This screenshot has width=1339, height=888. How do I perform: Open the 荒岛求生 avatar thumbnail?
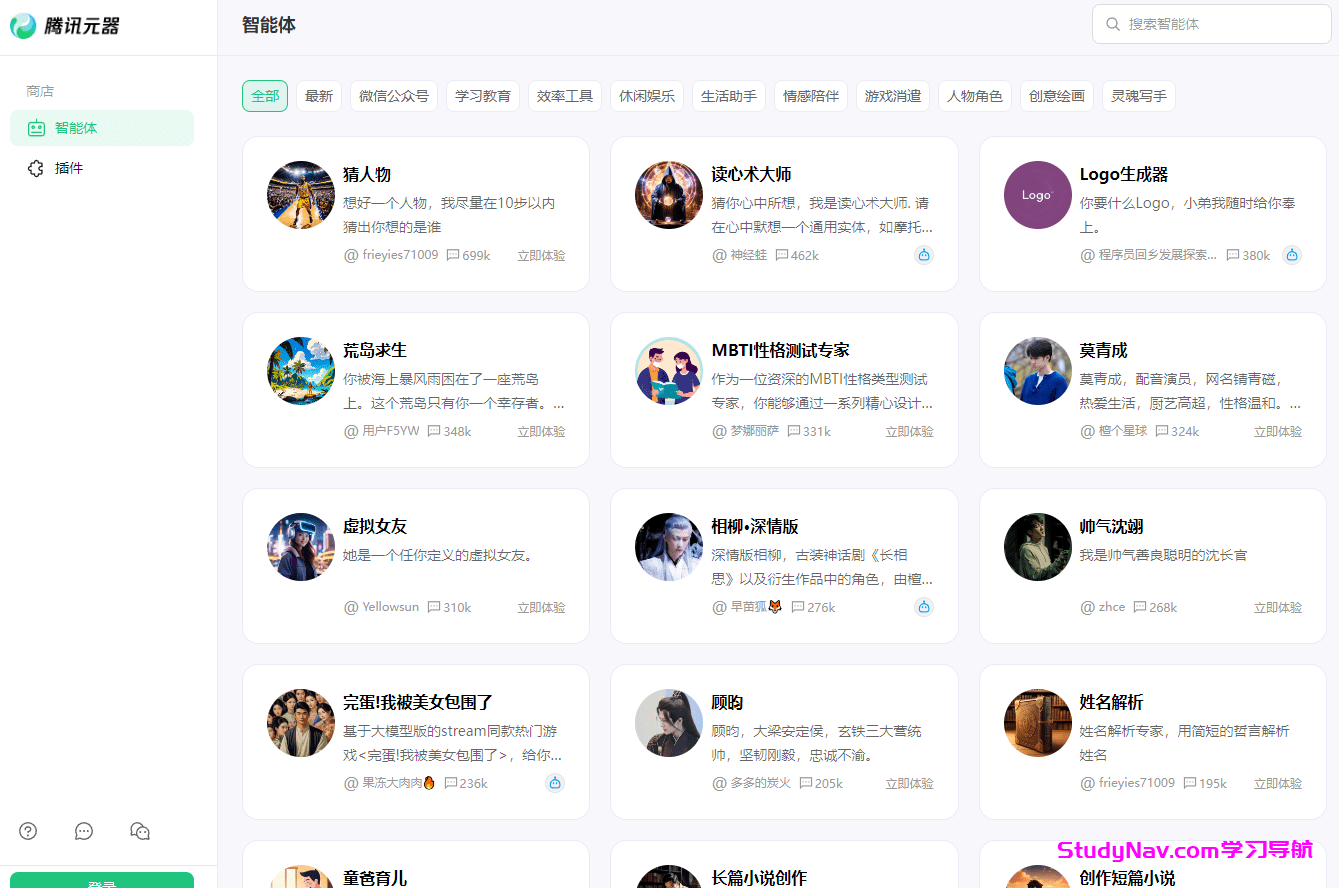point(301,371)
